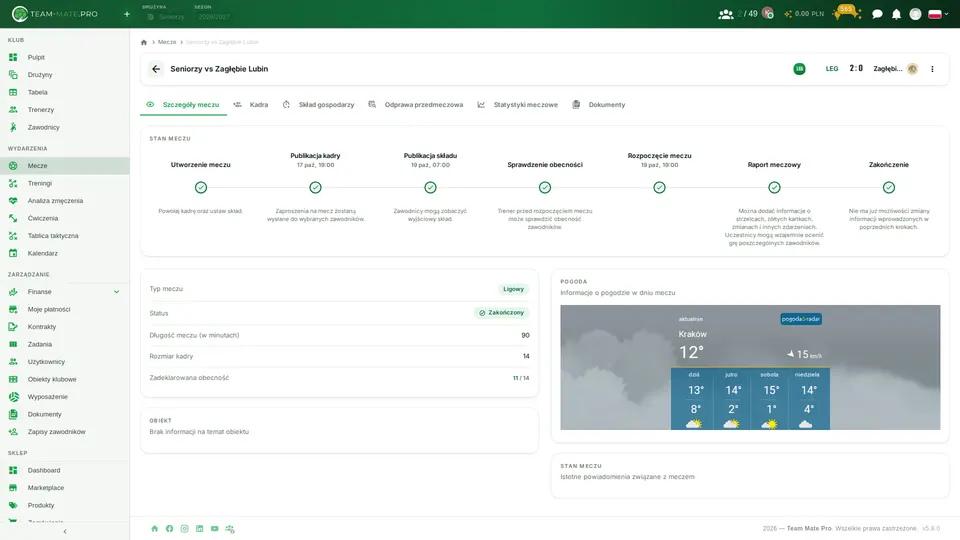Open the three-dot match options menu
The height and width of the screenshot is (540, 960).
(932, 69)
